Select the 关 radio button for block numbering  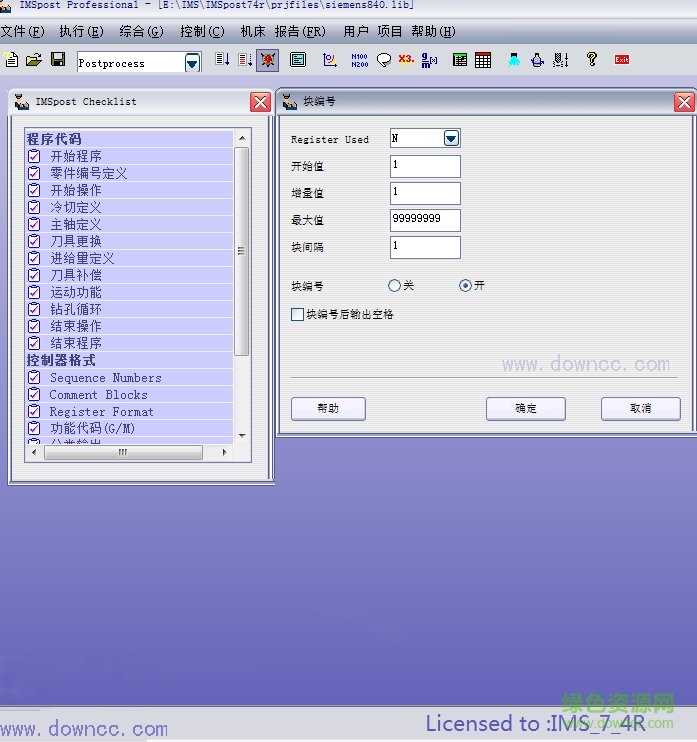[x=394, y=286]
